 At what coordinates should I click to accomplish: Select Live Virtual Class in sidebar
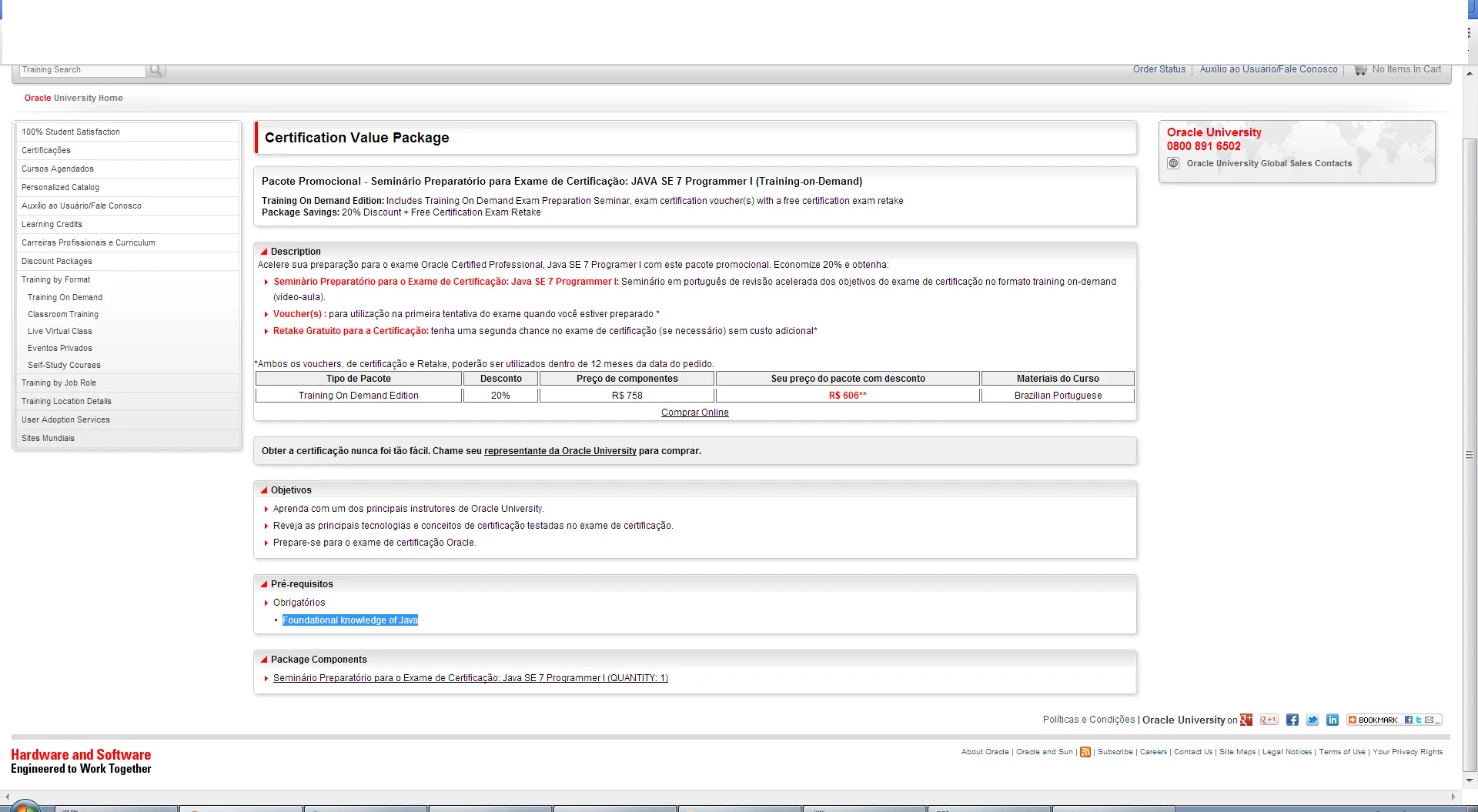click(60, 332)
